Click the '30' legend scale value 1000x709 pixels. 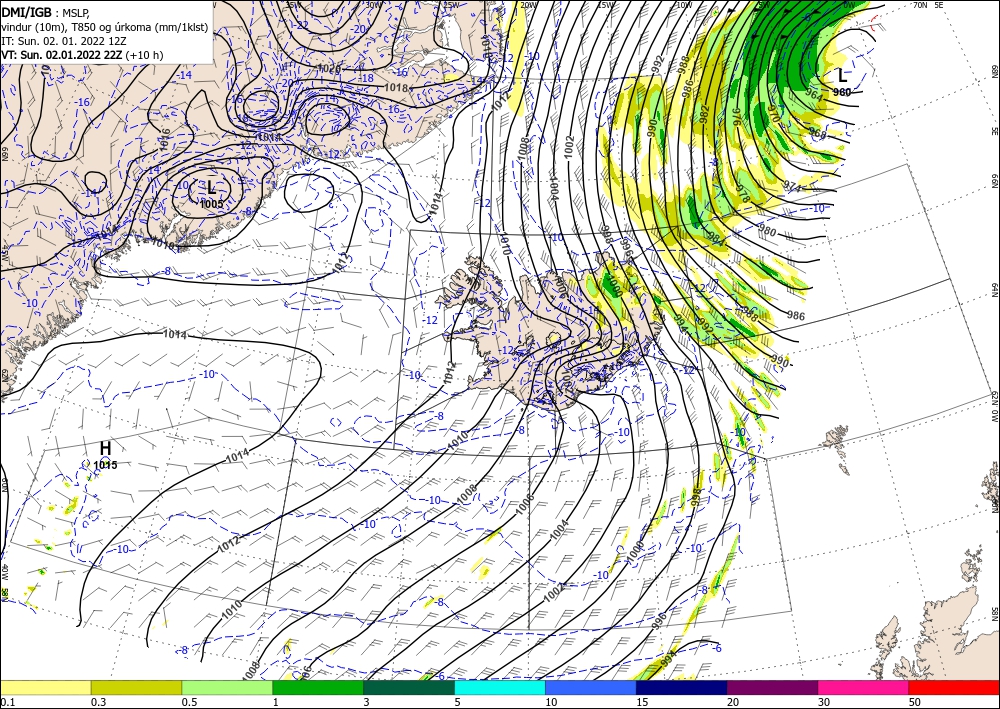click(x=824, y=702)
